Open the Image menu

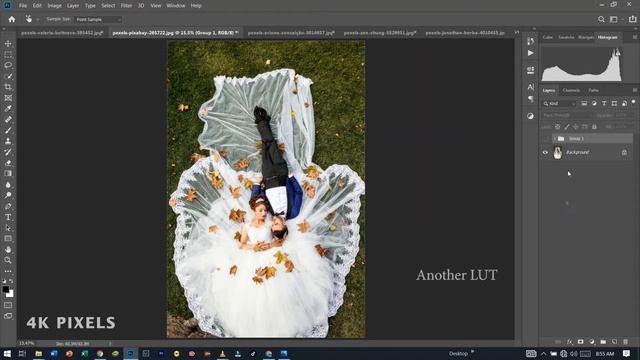pos(54,6)
